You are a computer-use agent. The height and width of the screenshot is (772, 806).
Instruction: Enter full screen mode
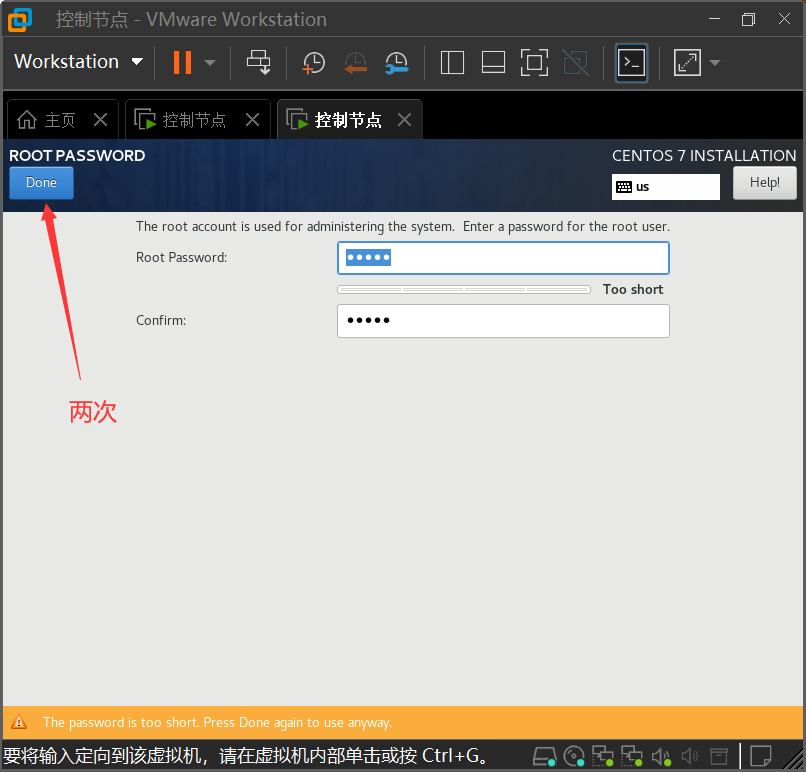pyautogui.click(x=534, y=63)
